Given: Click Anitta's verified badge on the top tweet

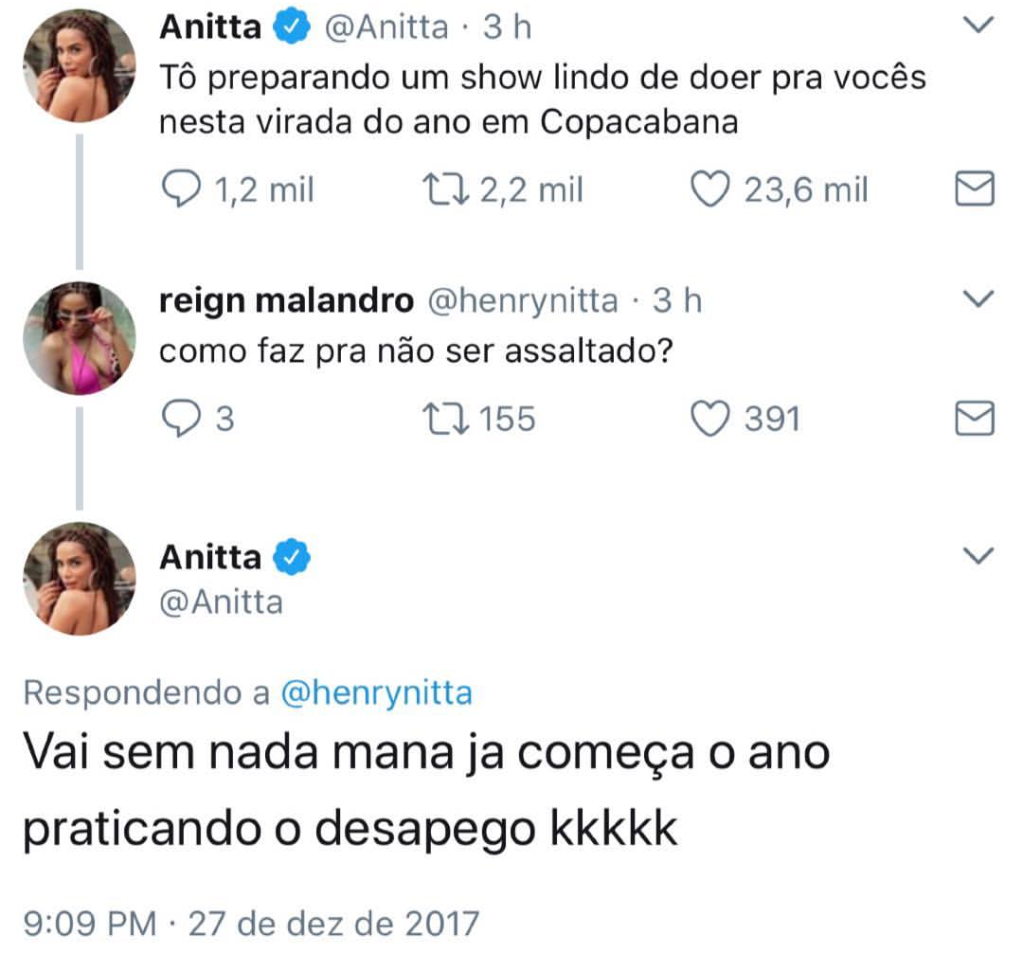Looking at the screenshot, I should [292, 27].
